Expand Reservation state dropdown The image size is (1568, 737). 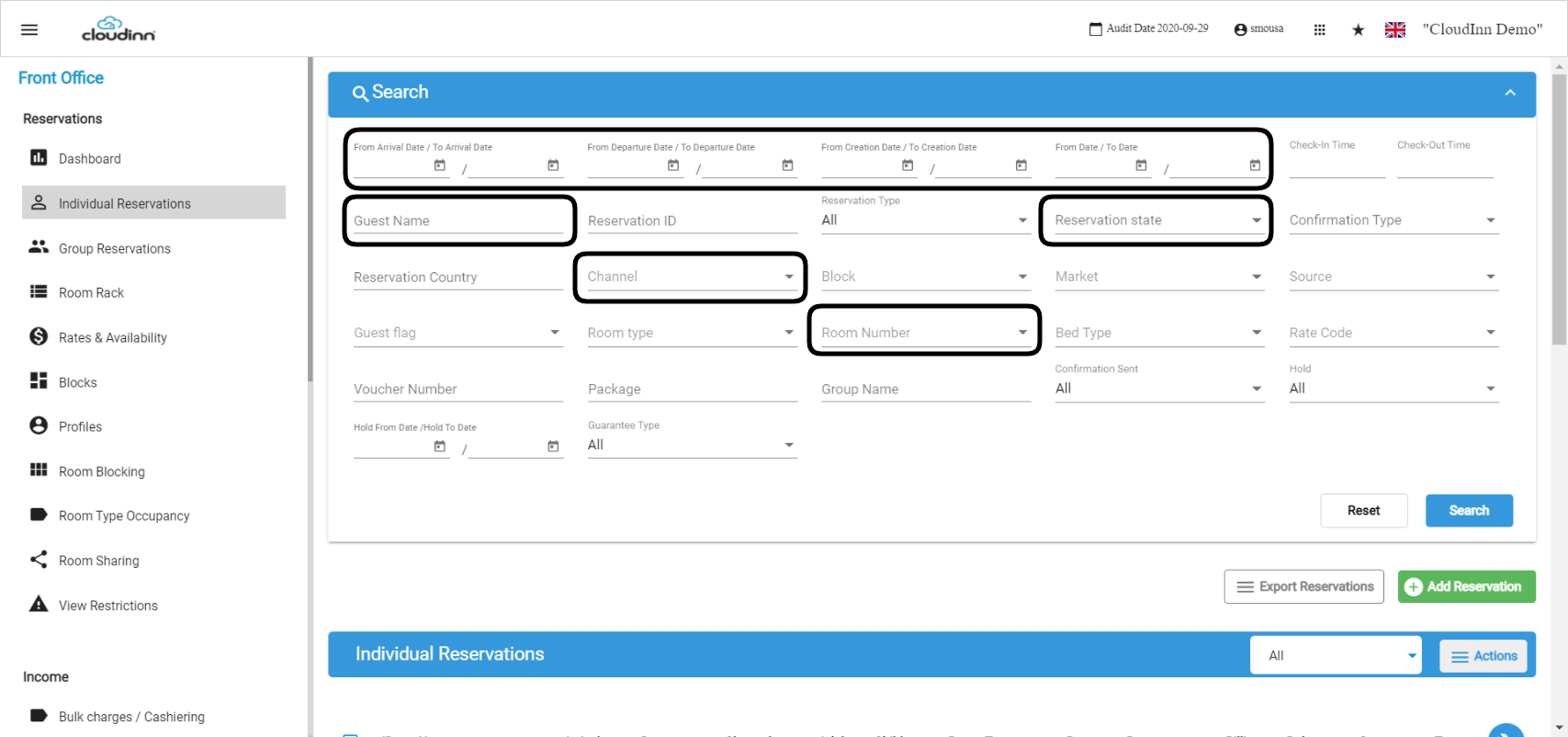[x=1159, y=221]
